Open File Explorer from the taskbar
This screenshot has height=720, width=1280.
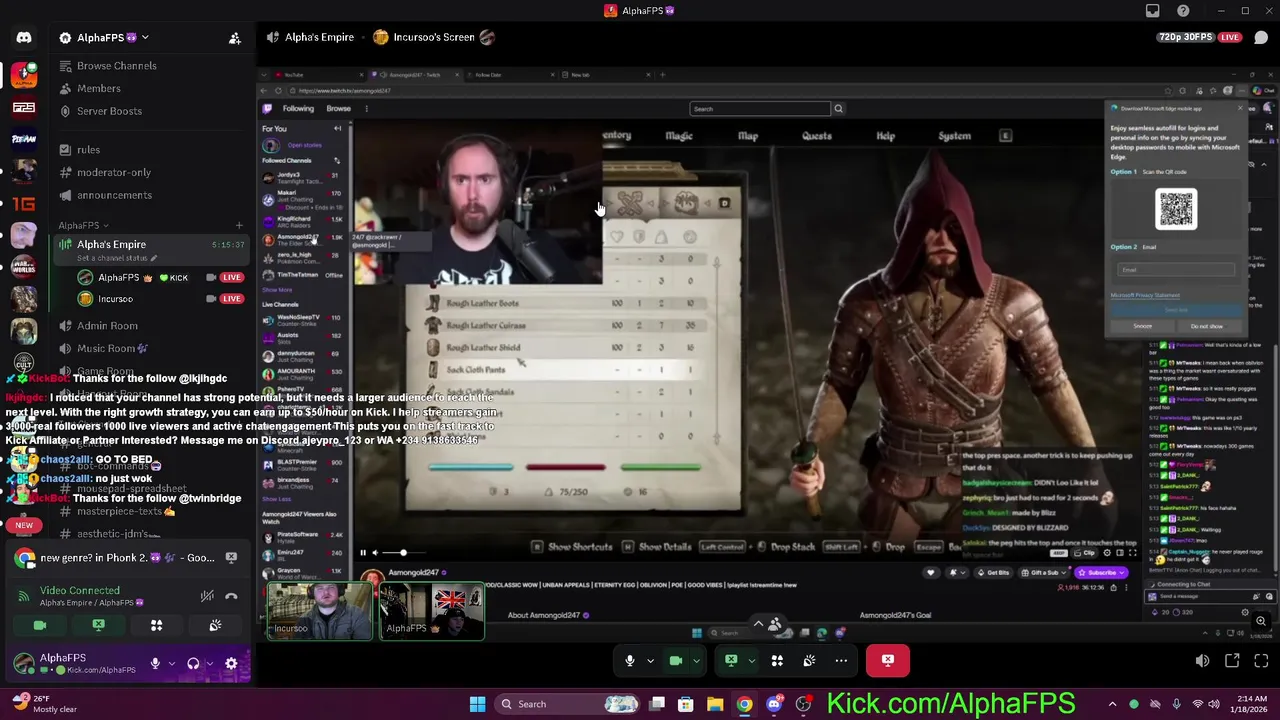(715, 704)
